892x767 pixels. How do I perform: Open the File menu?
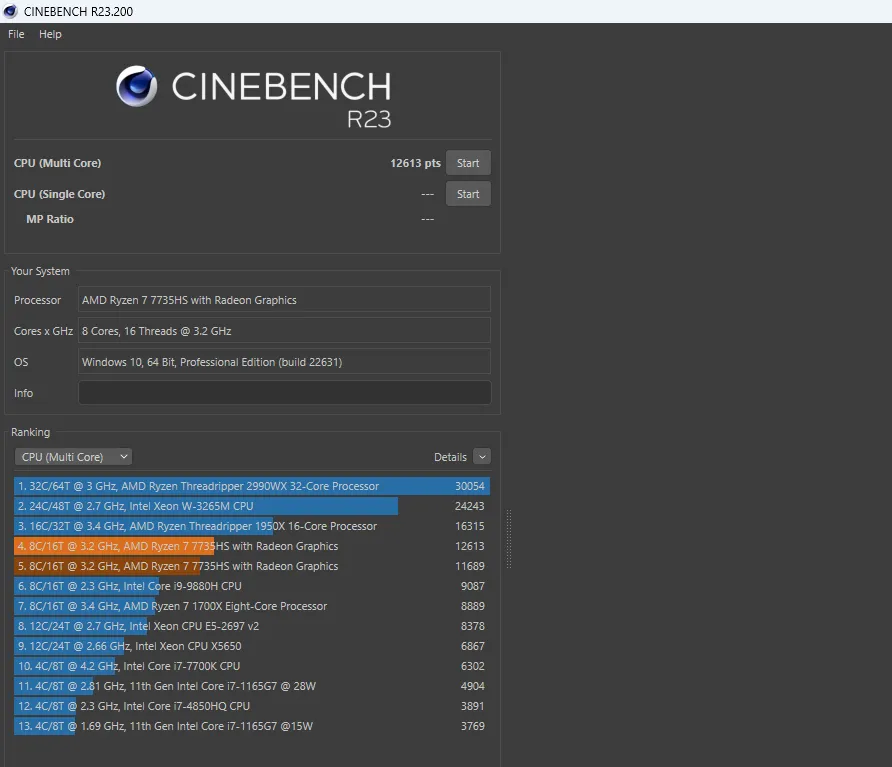(16, 34)
